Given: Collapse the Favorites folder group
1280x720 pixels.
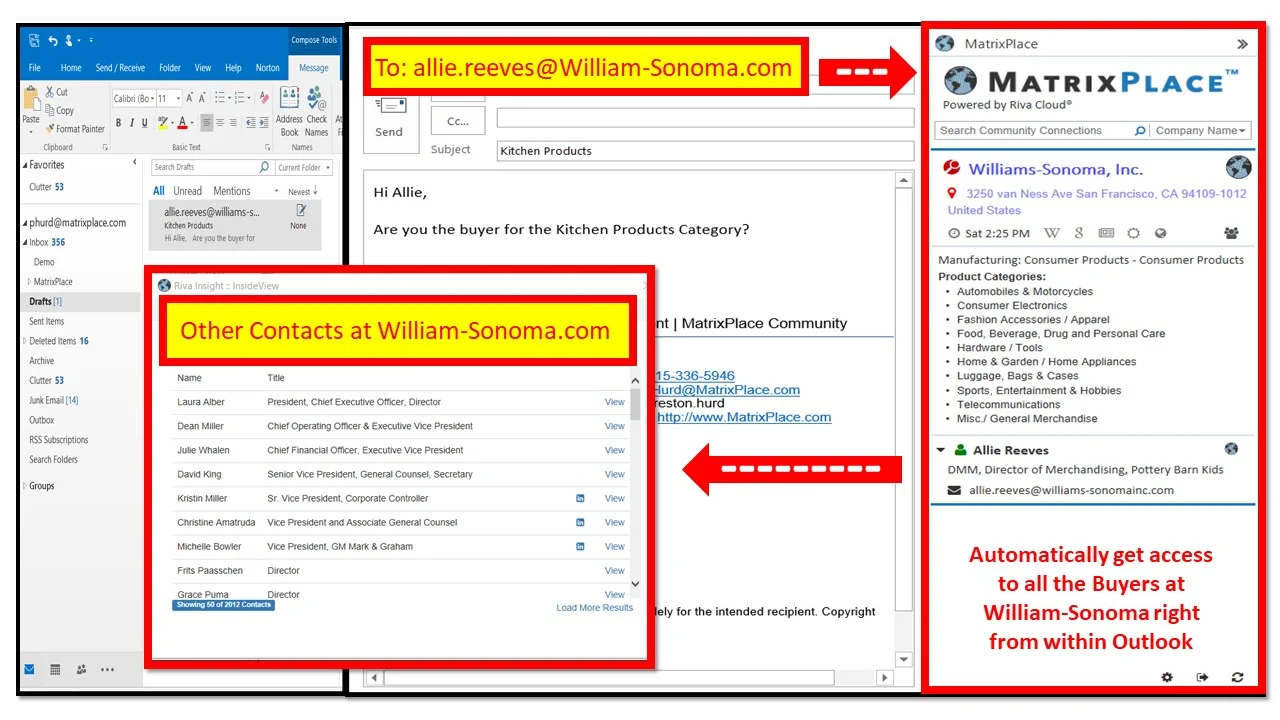Looking at the screenshot, I should pos(25,165).
